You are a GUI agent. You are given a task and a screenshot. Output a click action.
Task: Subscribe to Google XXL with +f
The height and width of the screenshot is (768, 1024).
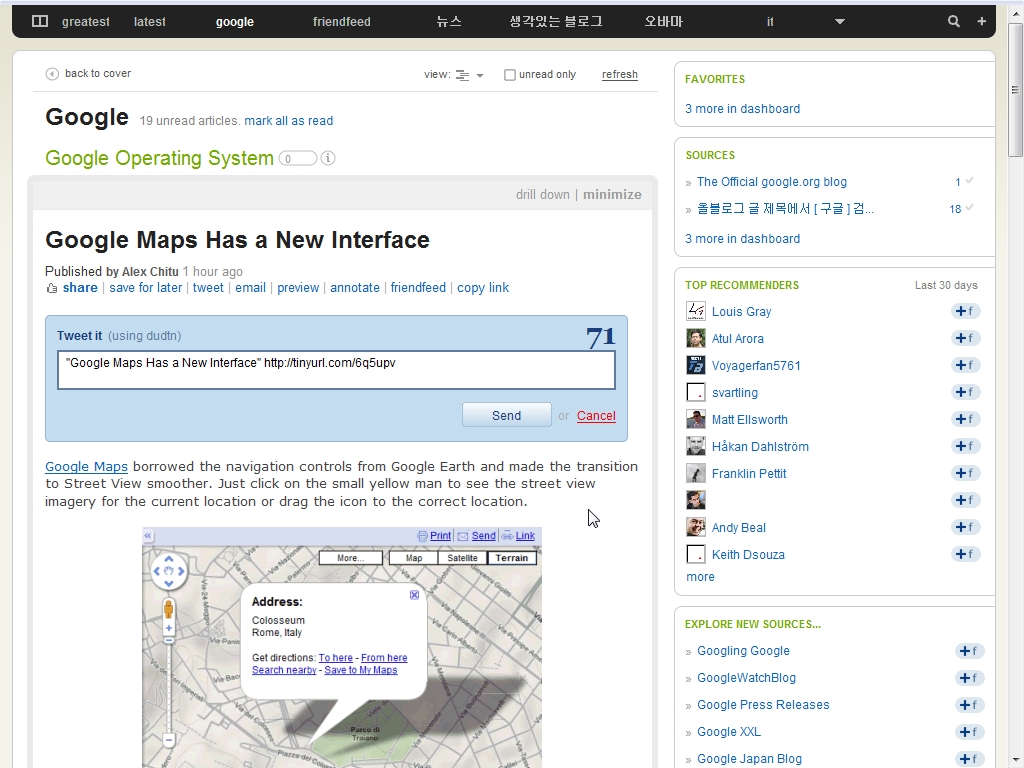(x=969, y=732)
